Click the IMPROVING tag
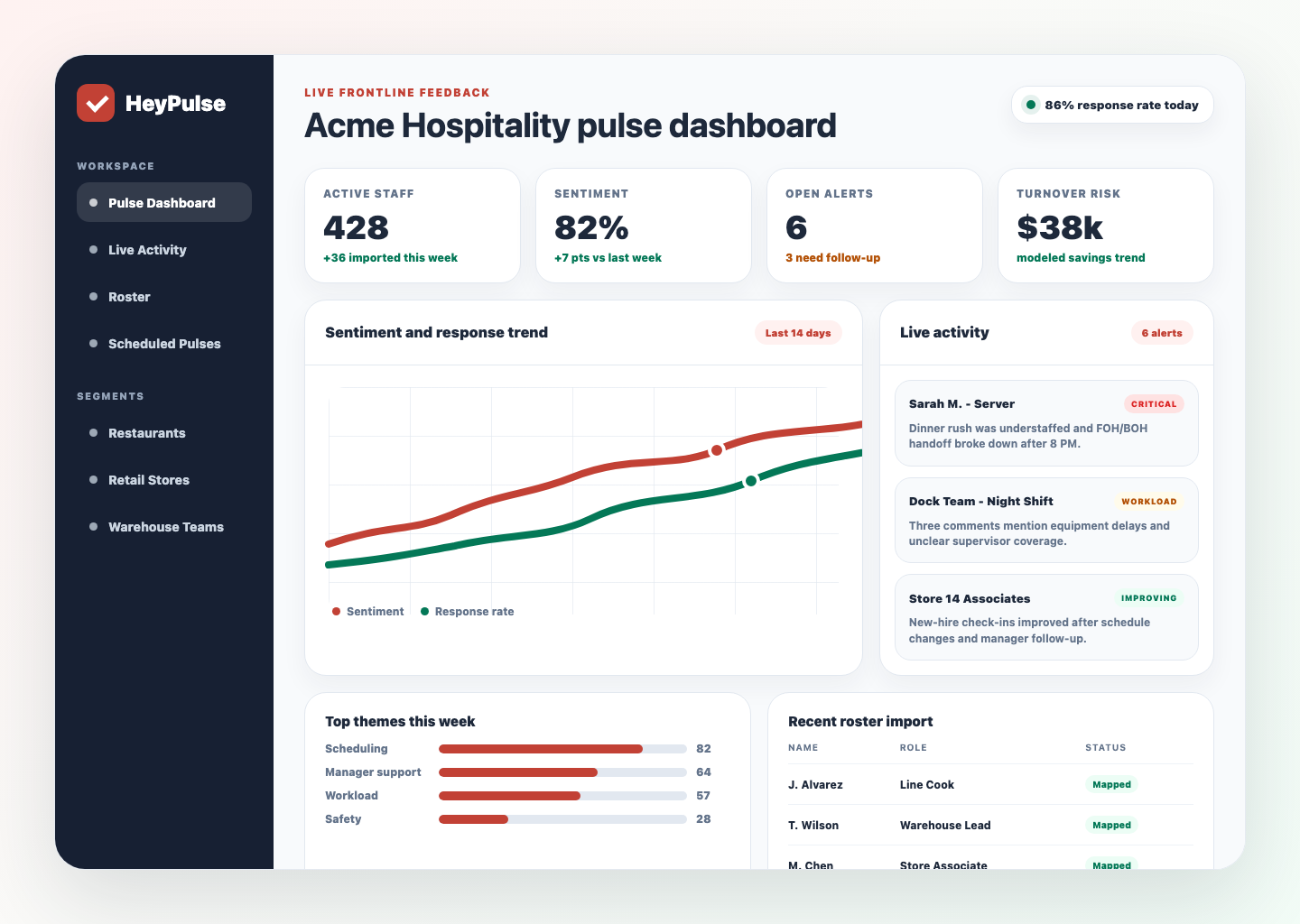 click(x=1149, y=598)
